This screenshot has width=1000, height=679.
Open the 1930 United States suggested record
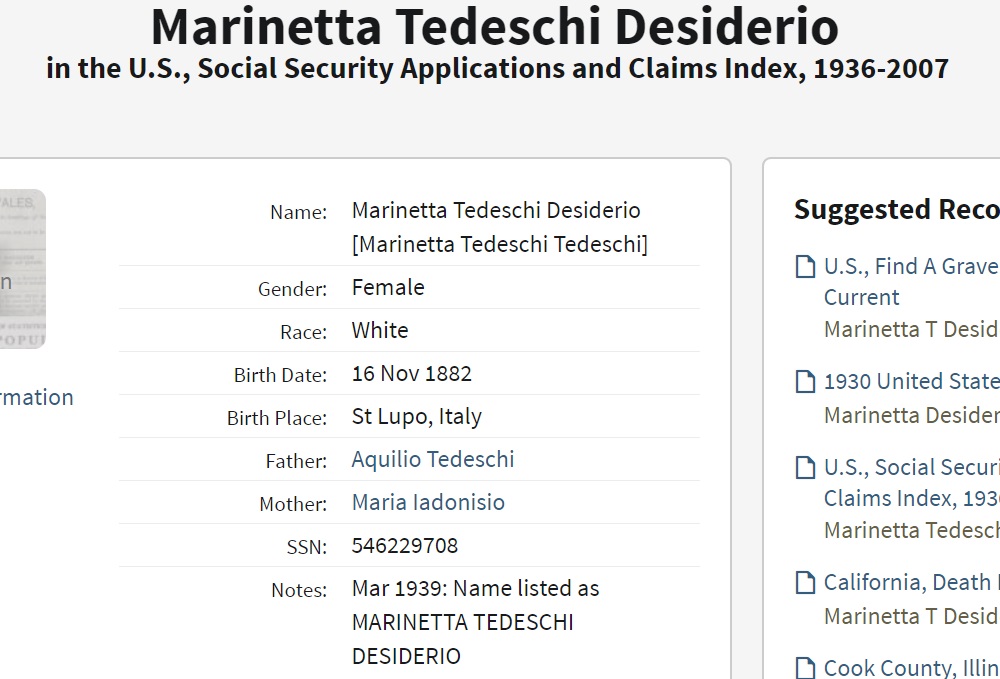910,382
